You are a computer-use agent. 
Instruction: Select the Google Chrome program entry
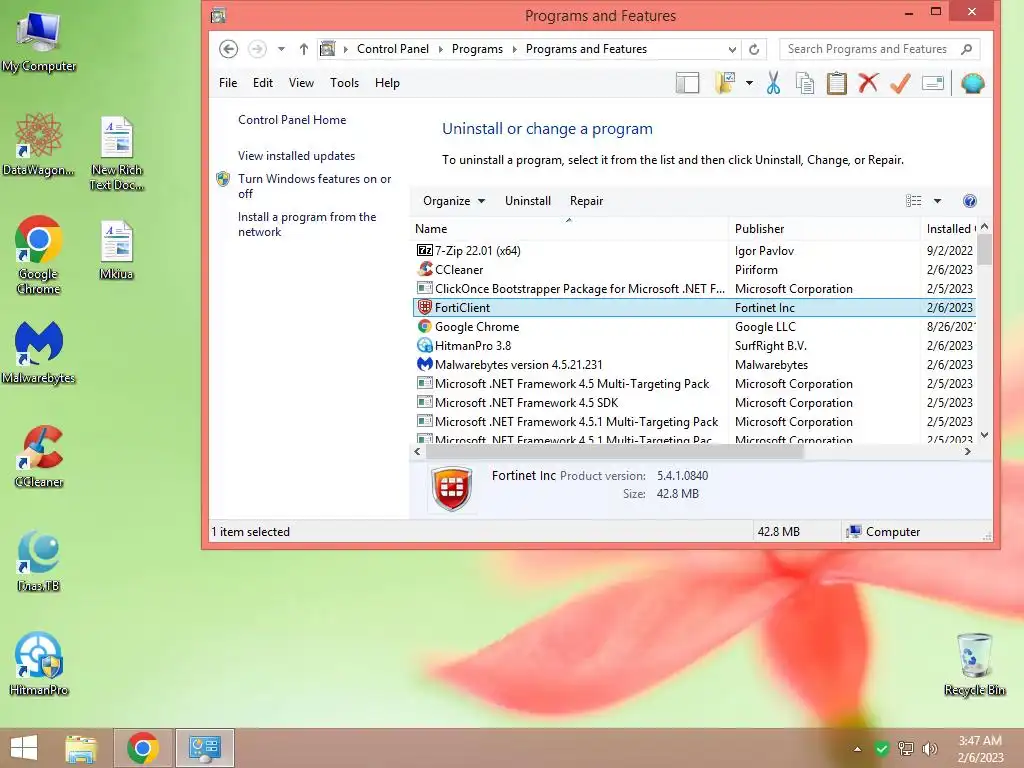point(694,327)
